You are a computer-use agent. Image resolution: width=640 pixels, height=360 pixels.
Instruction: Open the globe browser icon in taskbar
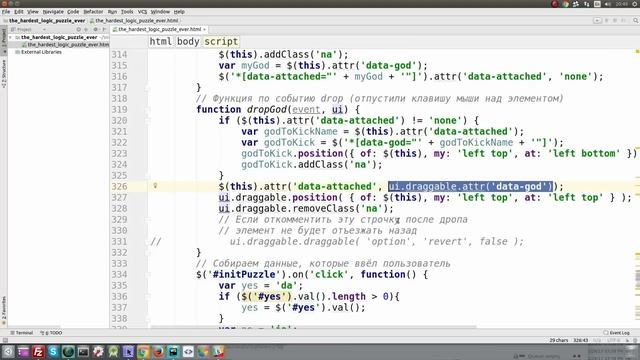pyautogui.click(x=68, y=351)
